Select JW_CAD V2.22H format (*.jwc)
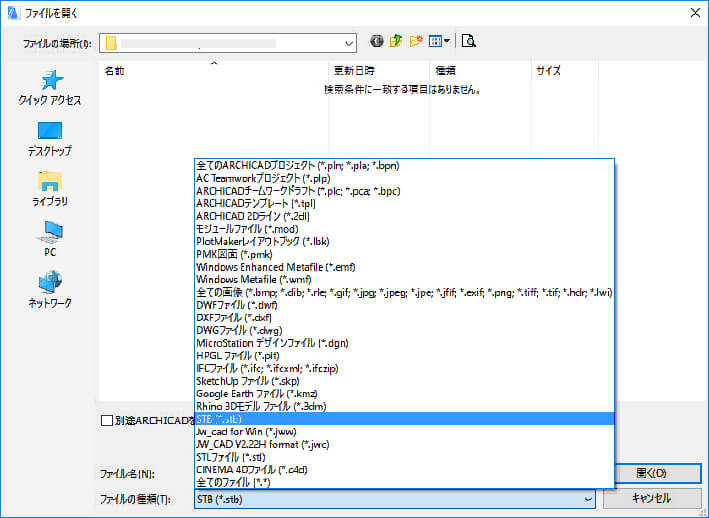 click(404, 444)
